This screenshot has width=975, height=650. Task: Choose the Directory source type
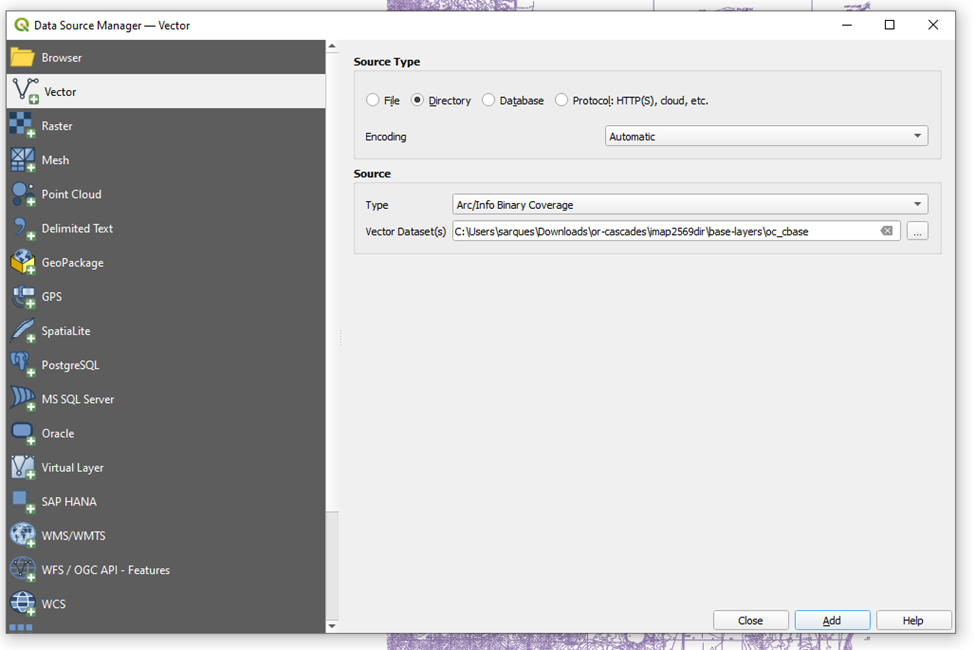[x=417, y=100]
